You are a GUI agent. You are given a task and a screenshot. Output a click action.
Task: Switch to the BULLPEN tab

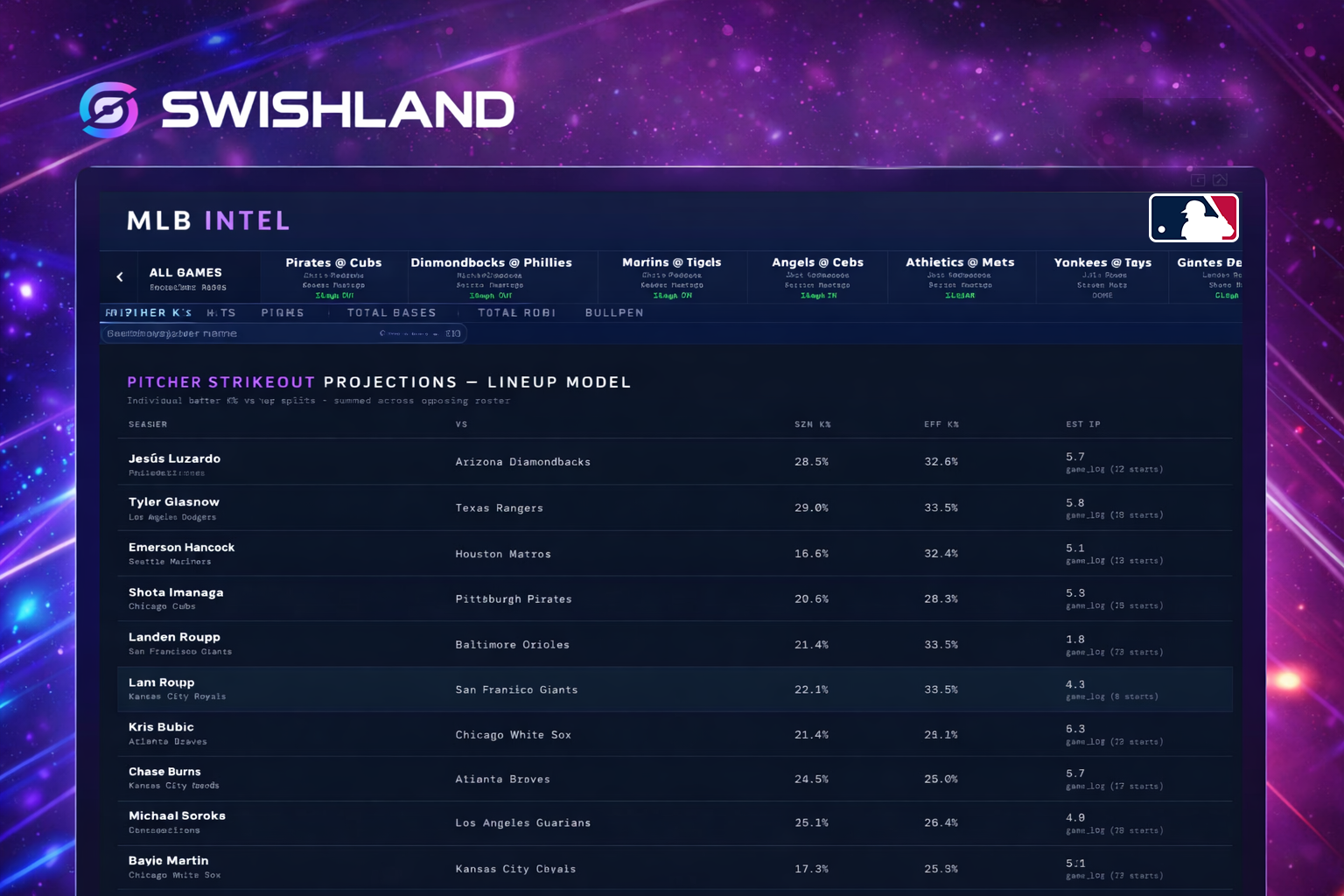[x=613, y=312]
